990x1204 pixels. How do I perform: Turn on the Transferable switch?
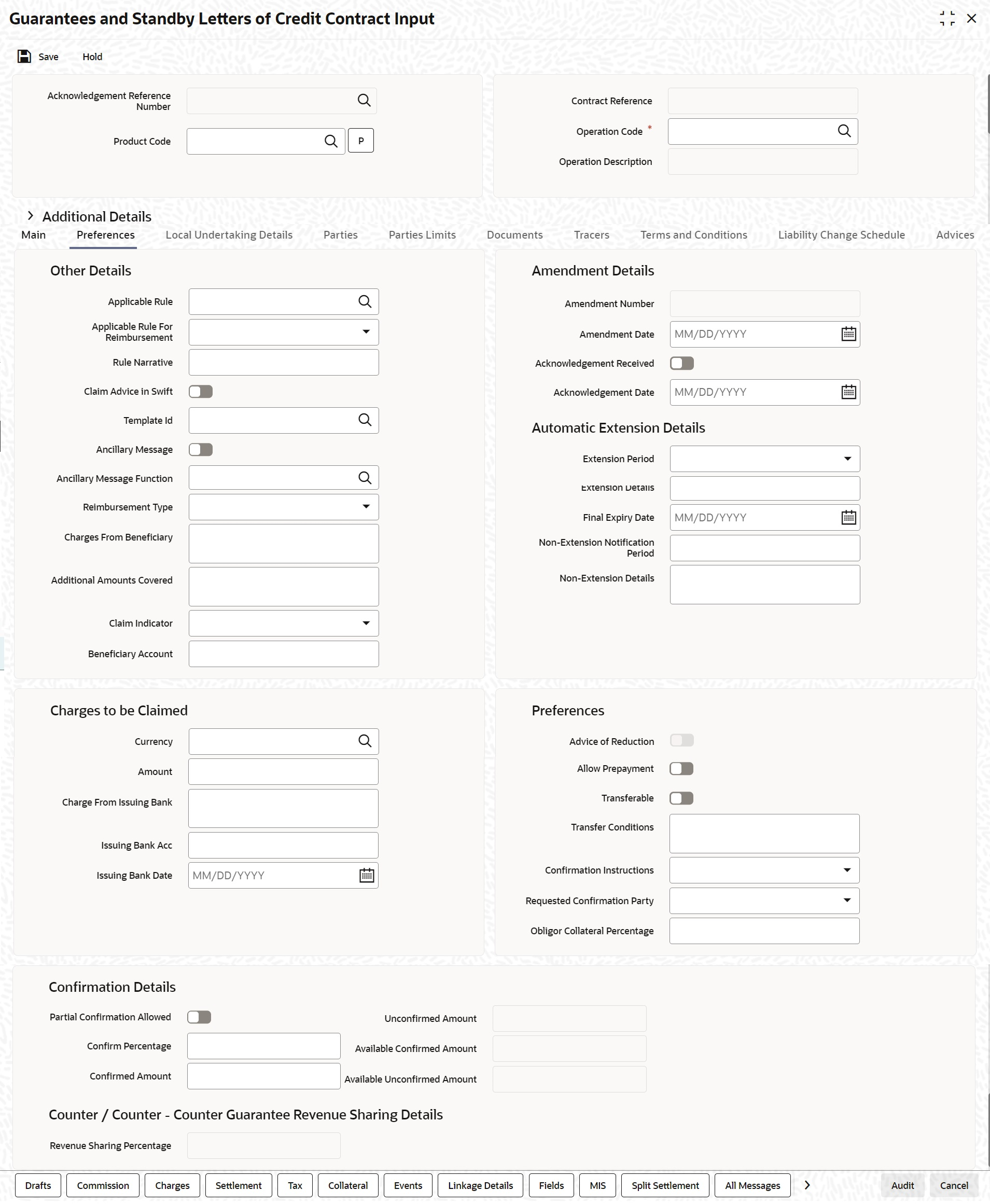coord(681,798)
